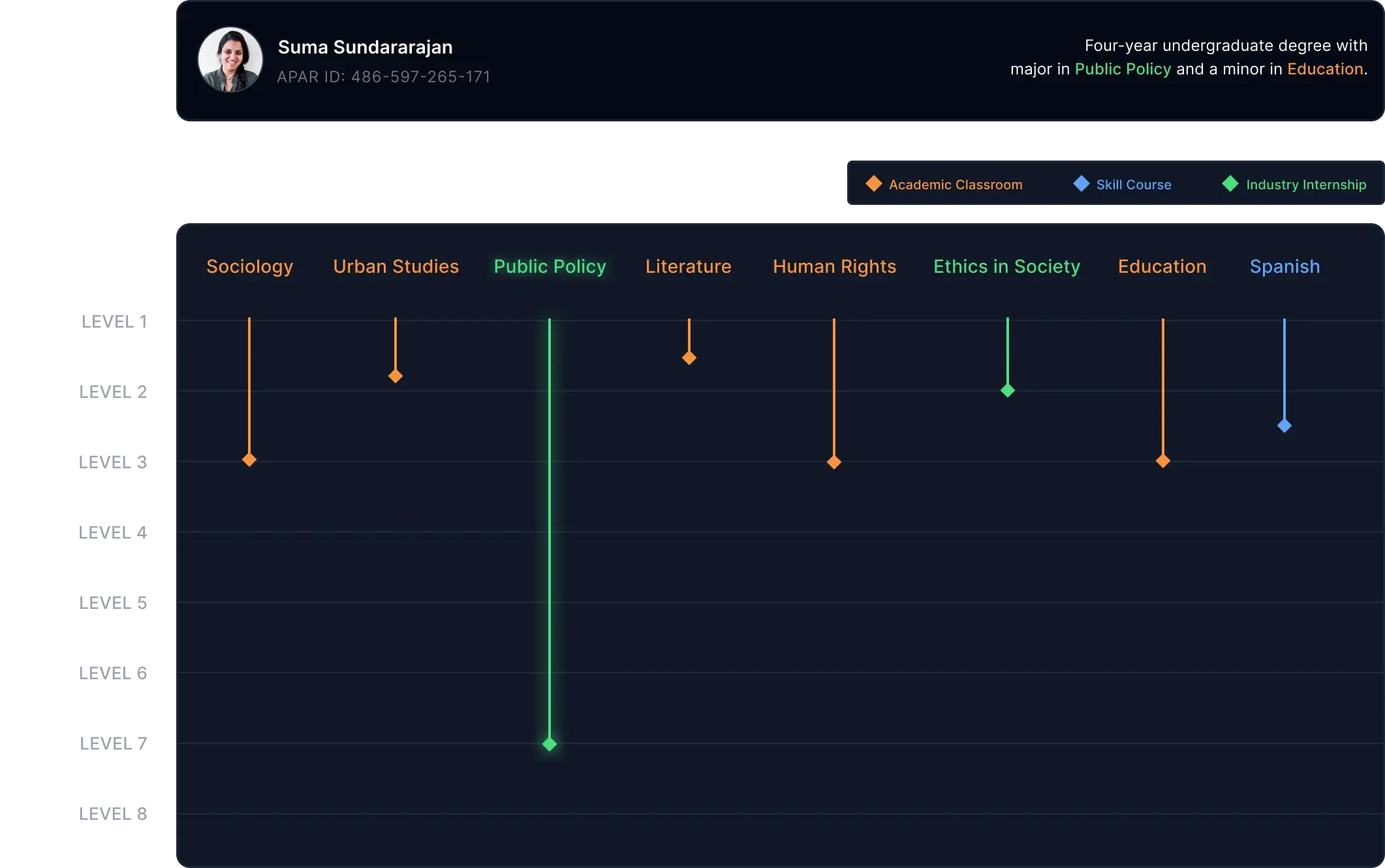
Task: Select the Sociology column heading
Action: click(x=250, y=266)
